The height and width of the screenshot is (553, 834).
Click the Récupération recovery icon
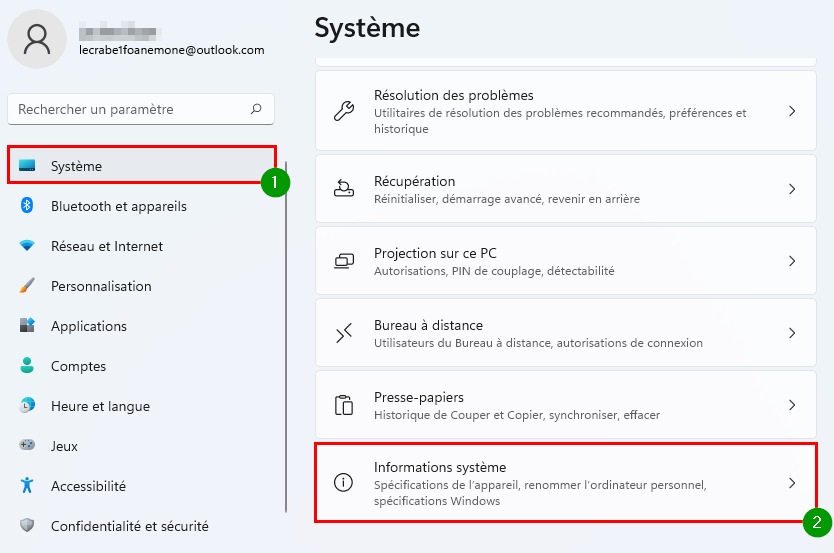click(344, 189)
